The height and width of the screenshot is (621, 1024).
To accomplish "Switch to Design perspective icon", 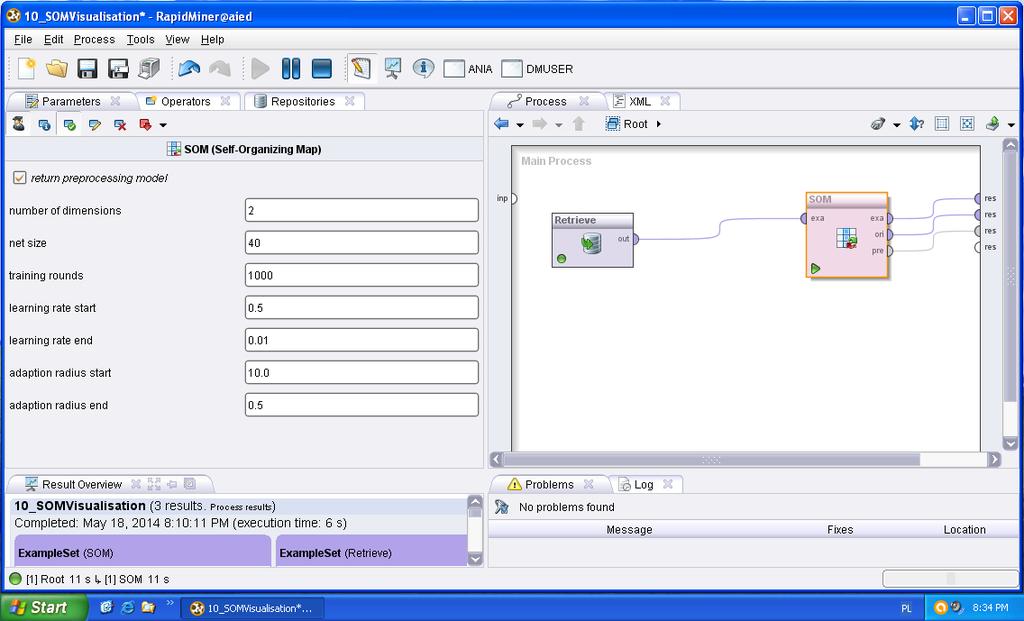I will pos(361,68).
